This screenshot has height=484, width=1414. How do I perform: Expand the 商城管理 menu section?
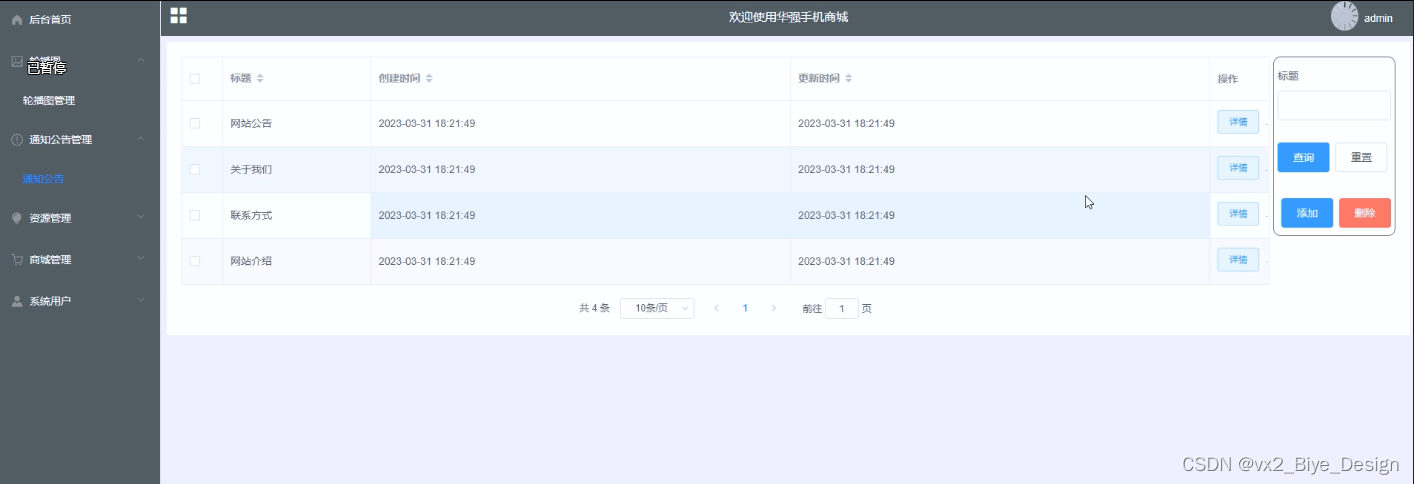[x=141, y=259]
